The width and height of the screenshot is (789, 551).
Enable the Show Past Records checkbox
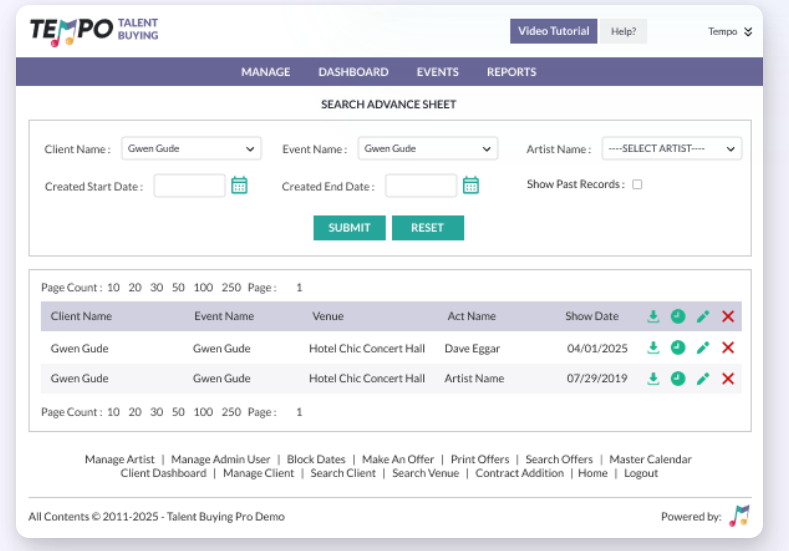coord(637,185)
